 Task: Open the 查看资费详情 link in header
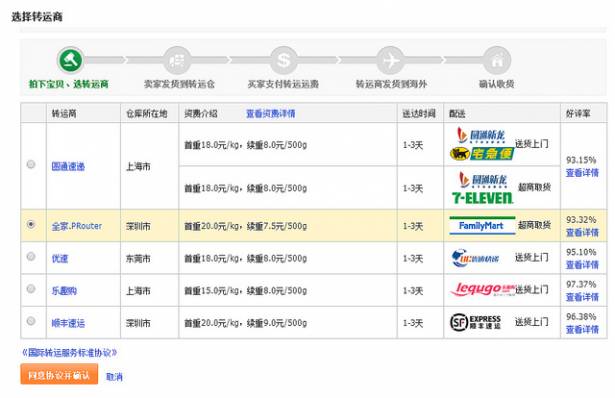tap(271, 114)
